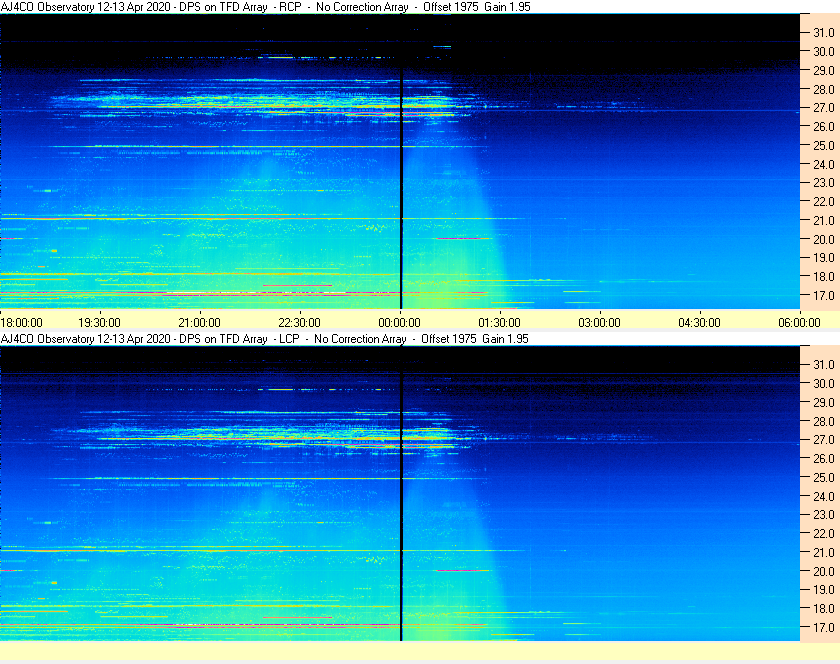Viewport: 840px width, 664px height.
Task: Click 22.0 on the RCP frequency axis
Action: (x=824, y=202)
